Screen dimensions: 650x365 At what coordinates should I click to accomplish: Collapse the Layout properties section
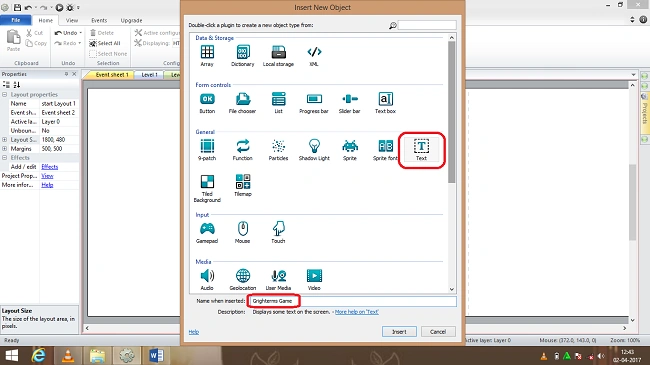click(x=5, y=95)
